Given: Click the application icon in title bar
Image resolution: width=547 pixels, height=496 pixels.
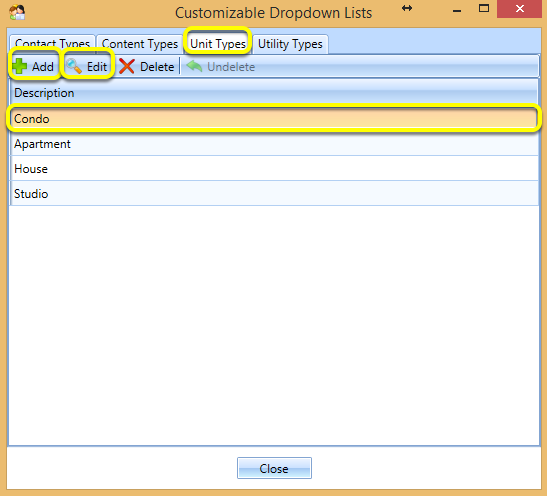Looking at the screenshot, I should pos(17,12).
